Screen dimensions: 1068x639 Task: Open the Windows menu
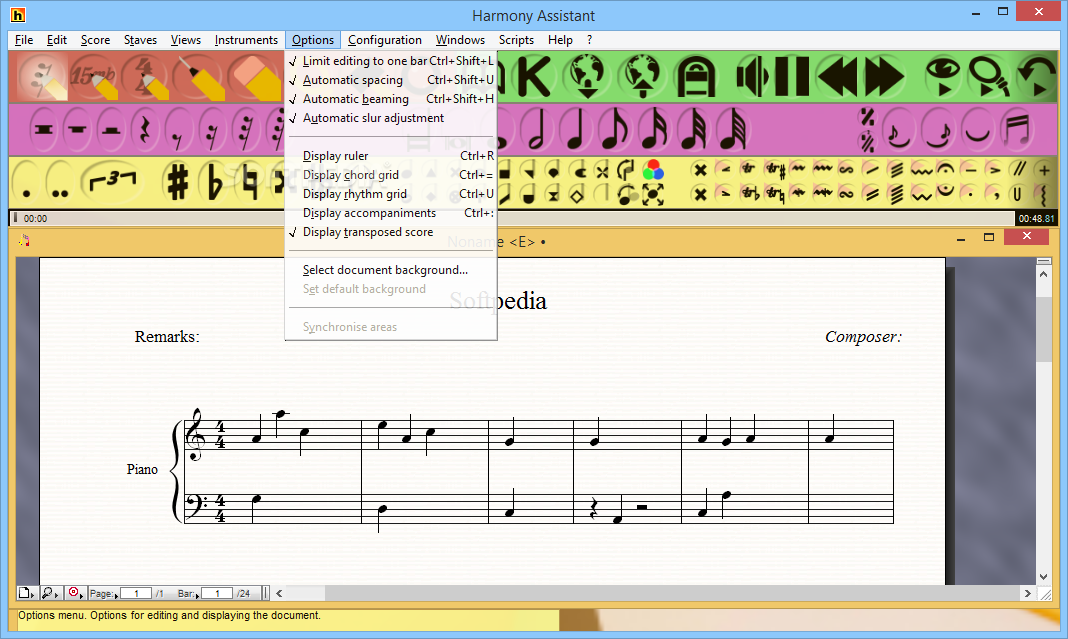[460, 40]
